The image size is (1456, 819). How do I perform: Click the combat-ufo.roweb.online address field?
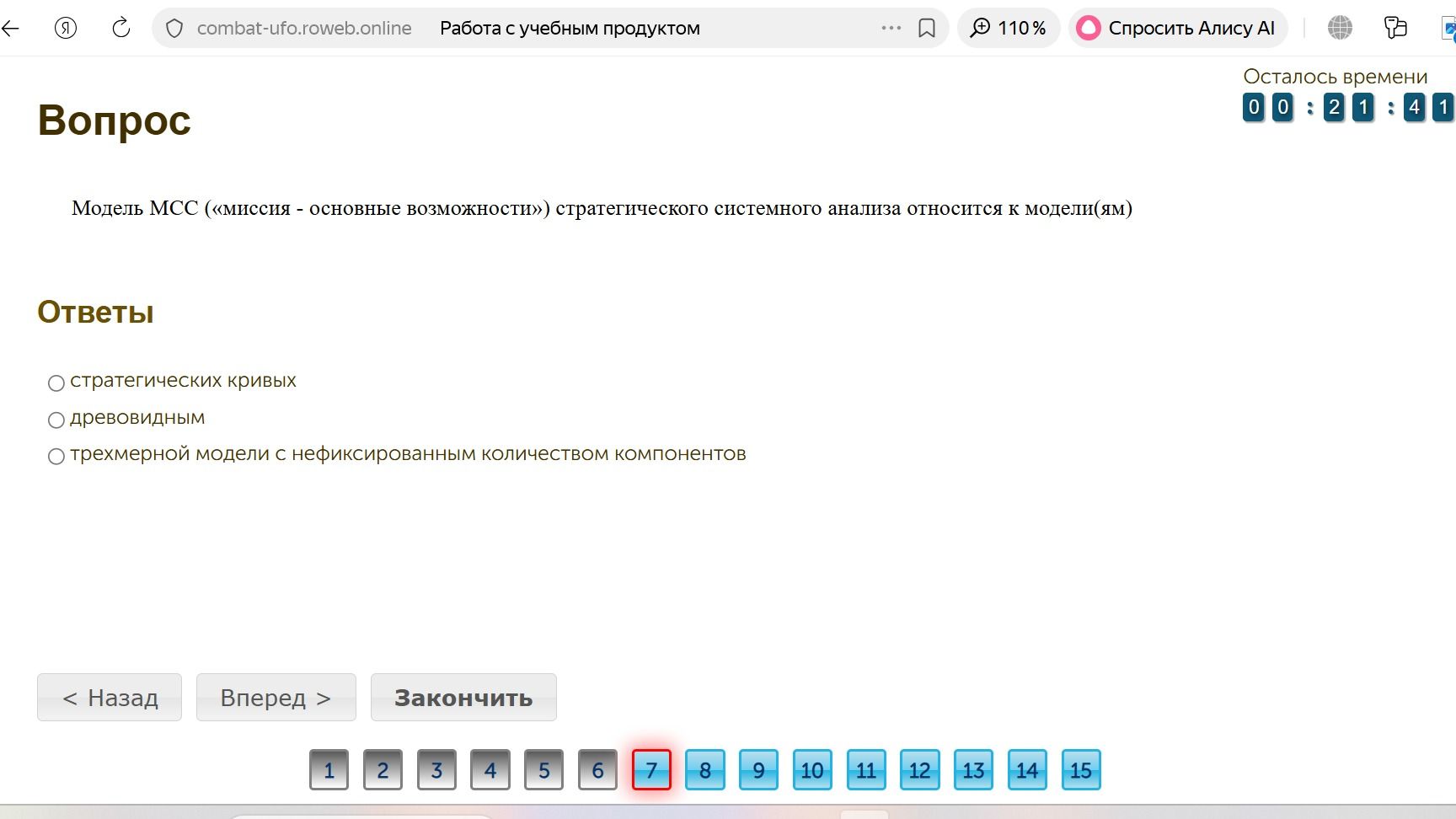[304, 28]
